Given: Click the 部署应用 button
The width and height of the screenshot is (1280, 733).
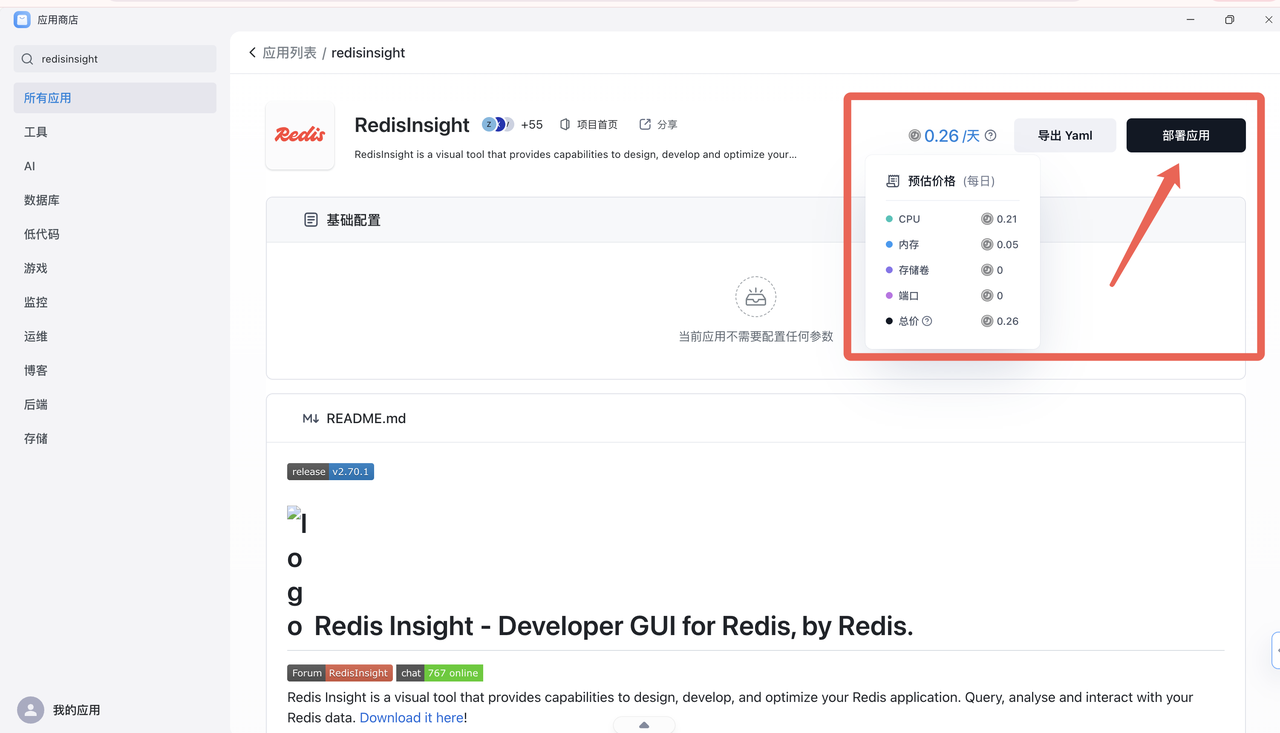Looking at the screenshot, I should click(x=1186, y=135).
